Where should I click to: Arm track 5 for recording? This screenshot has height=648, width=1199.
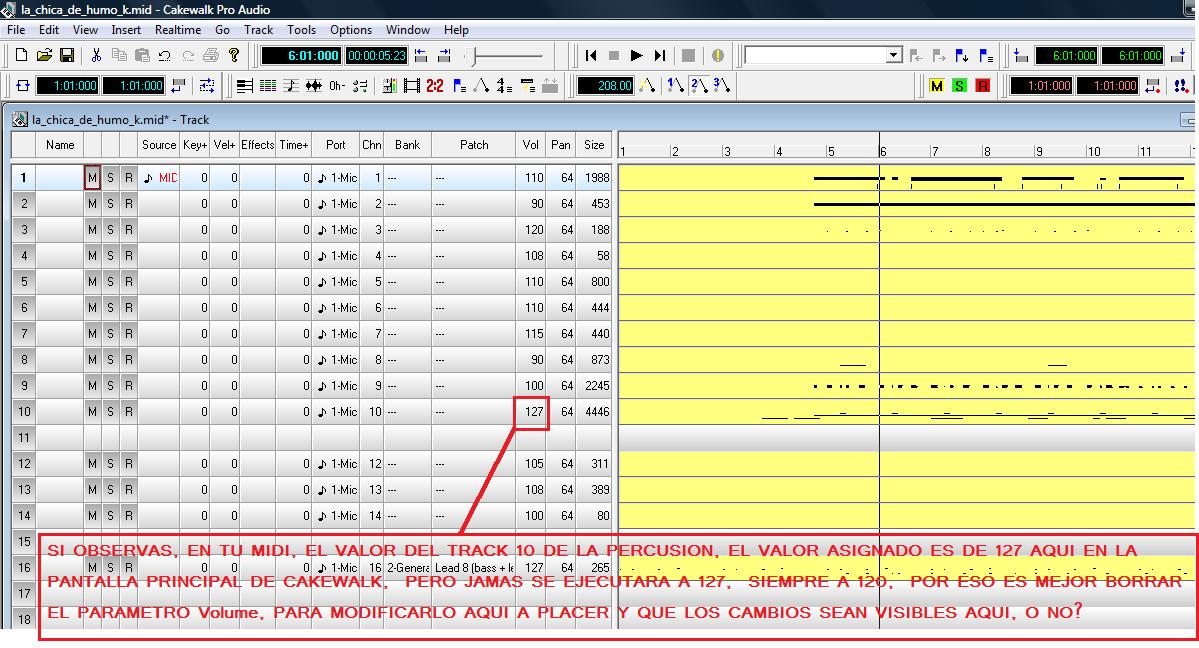[128, 282]
